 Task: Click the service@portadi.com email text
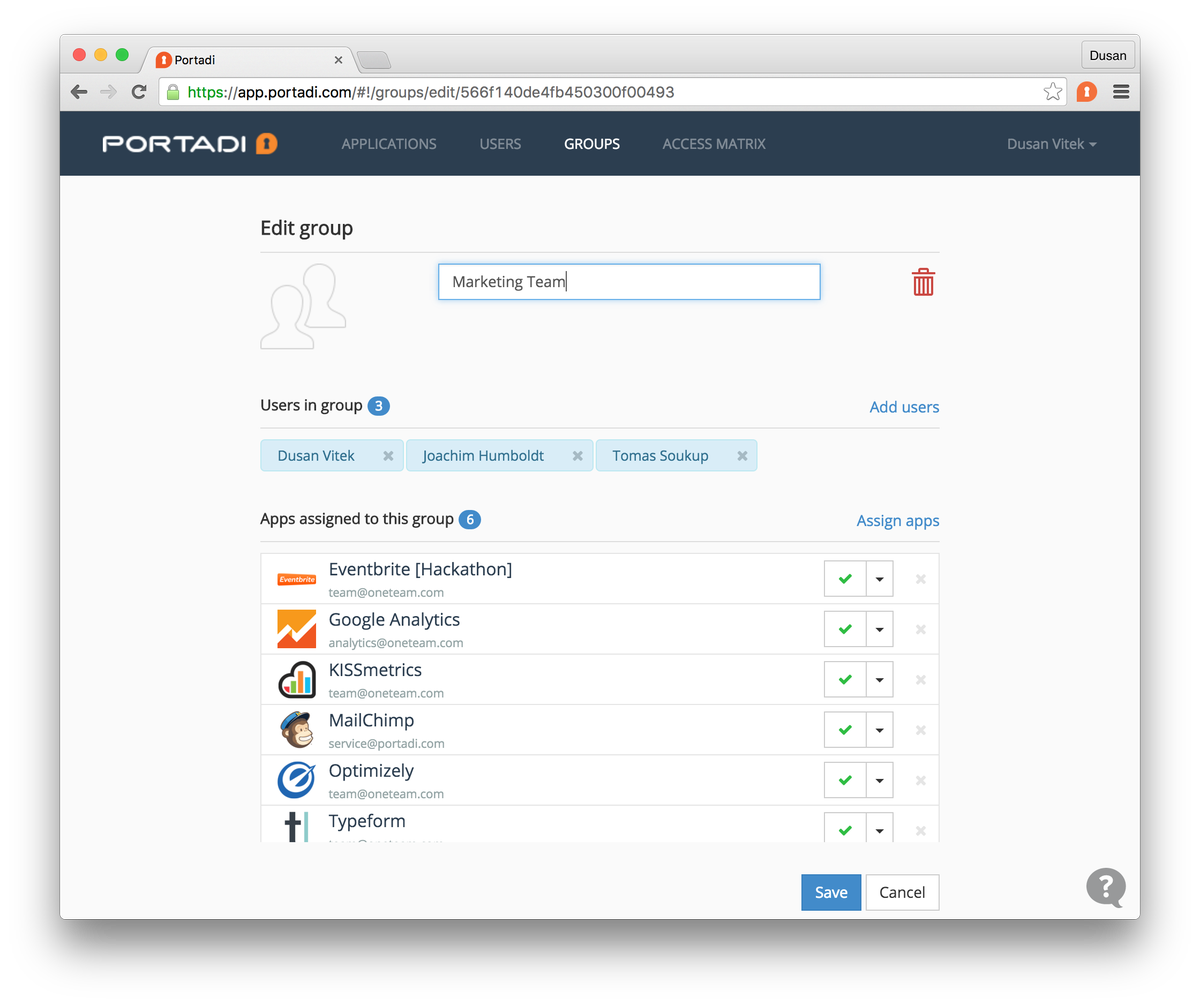click(x=387, y=744)
